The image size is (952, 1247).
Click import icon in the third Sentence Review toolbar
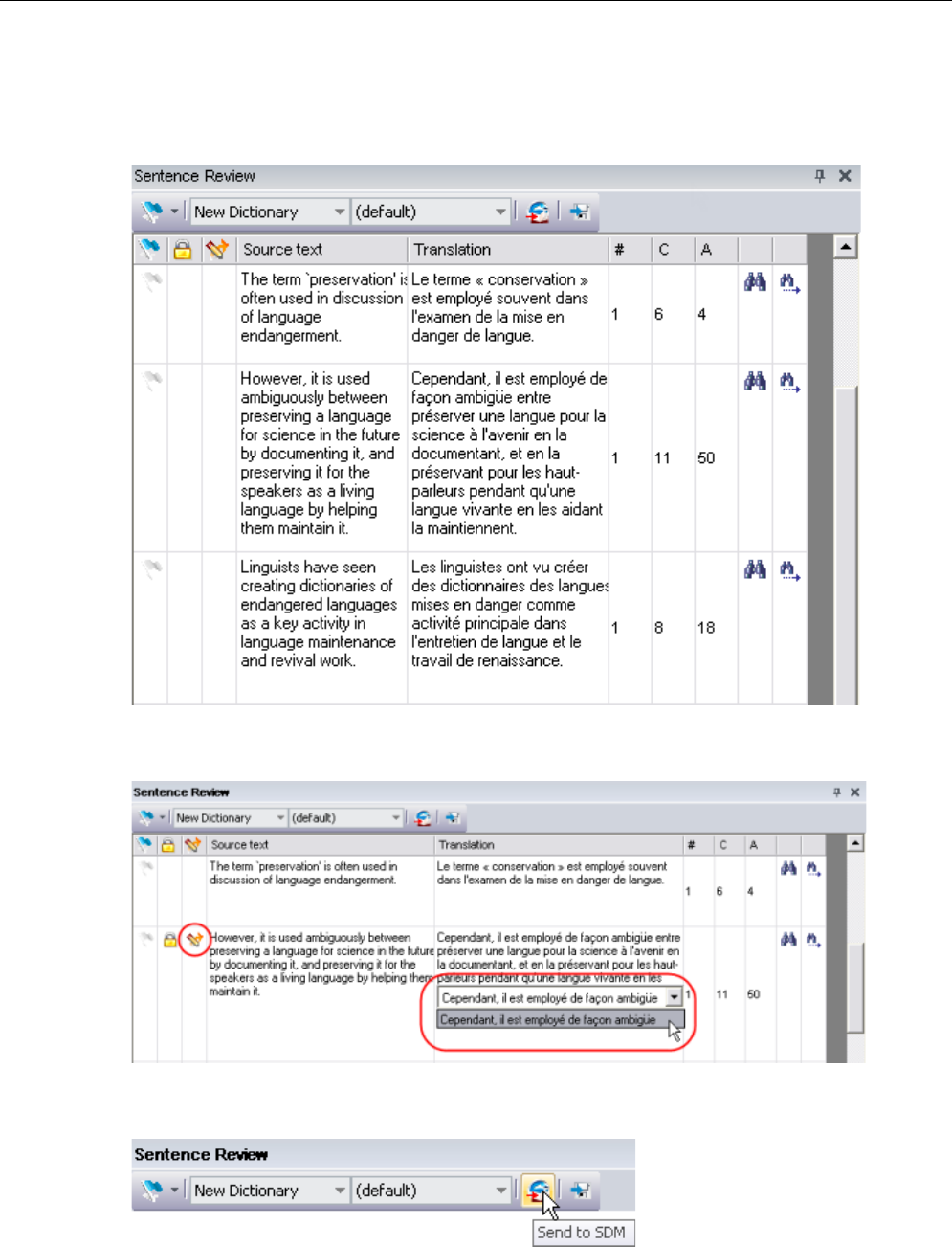pyautogui.click(x=580, y=1191)
